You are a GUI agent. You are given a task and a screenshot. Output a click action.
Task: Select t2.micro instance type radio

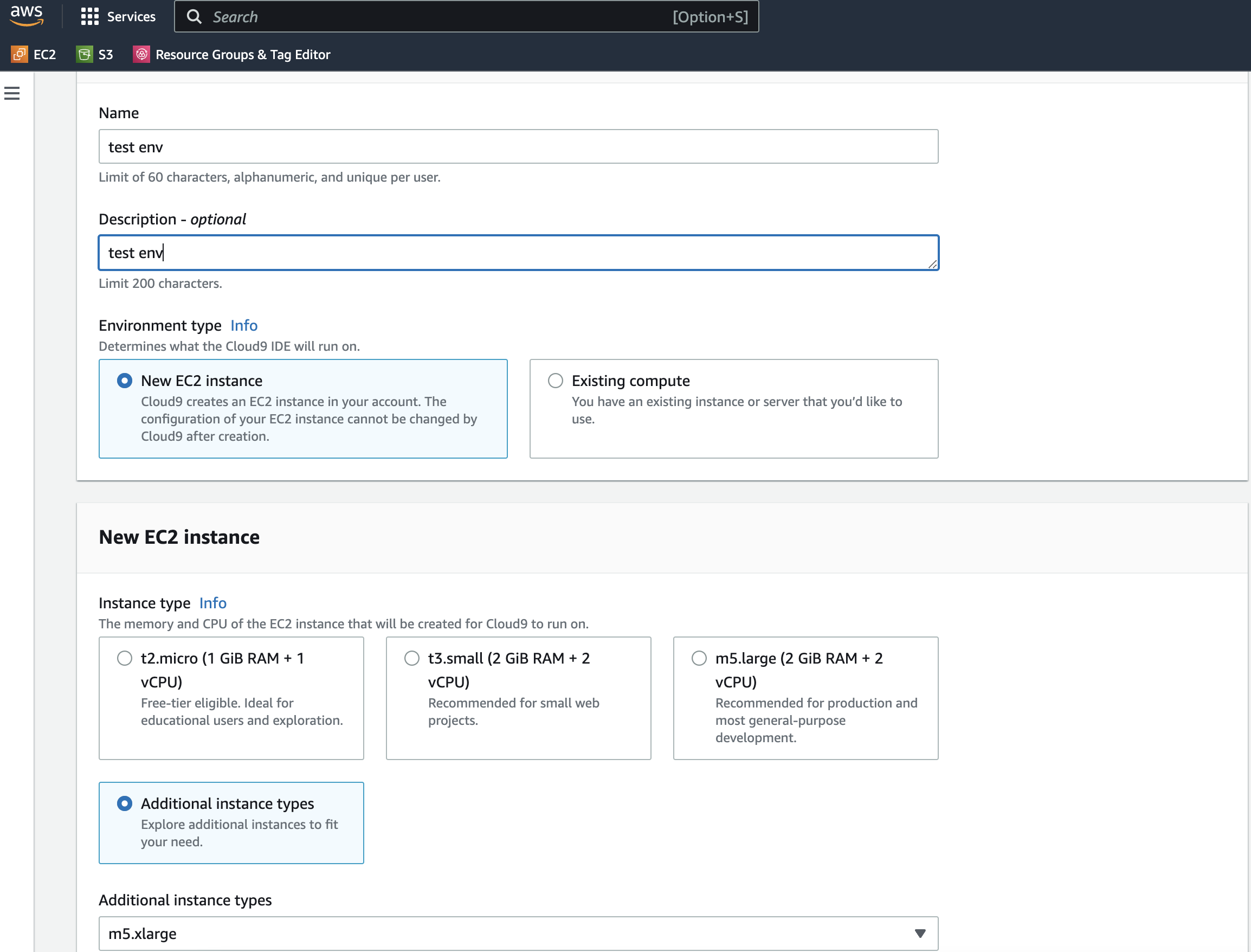[x=125, y=658]
